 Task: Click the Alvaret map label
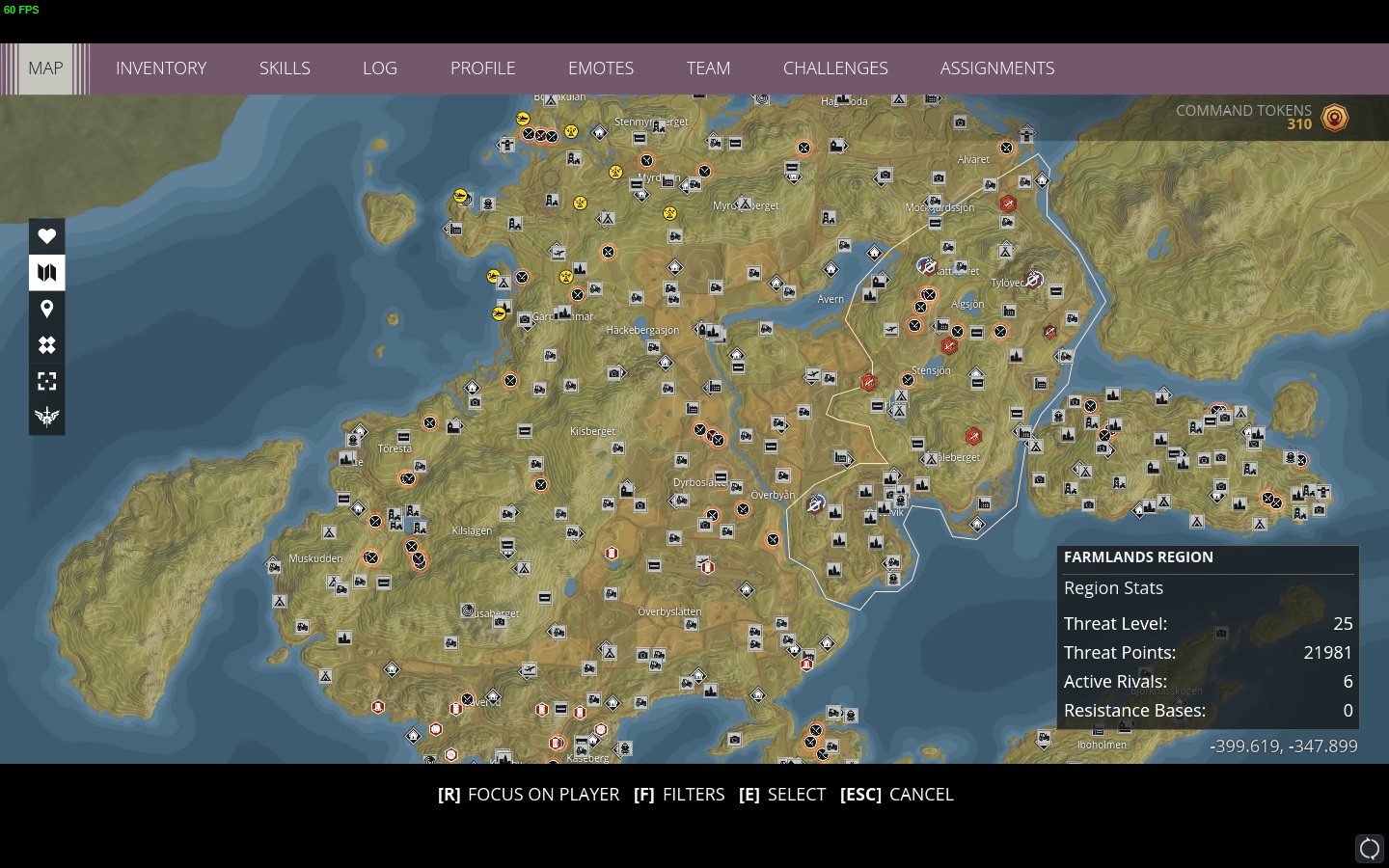(973, 159)
